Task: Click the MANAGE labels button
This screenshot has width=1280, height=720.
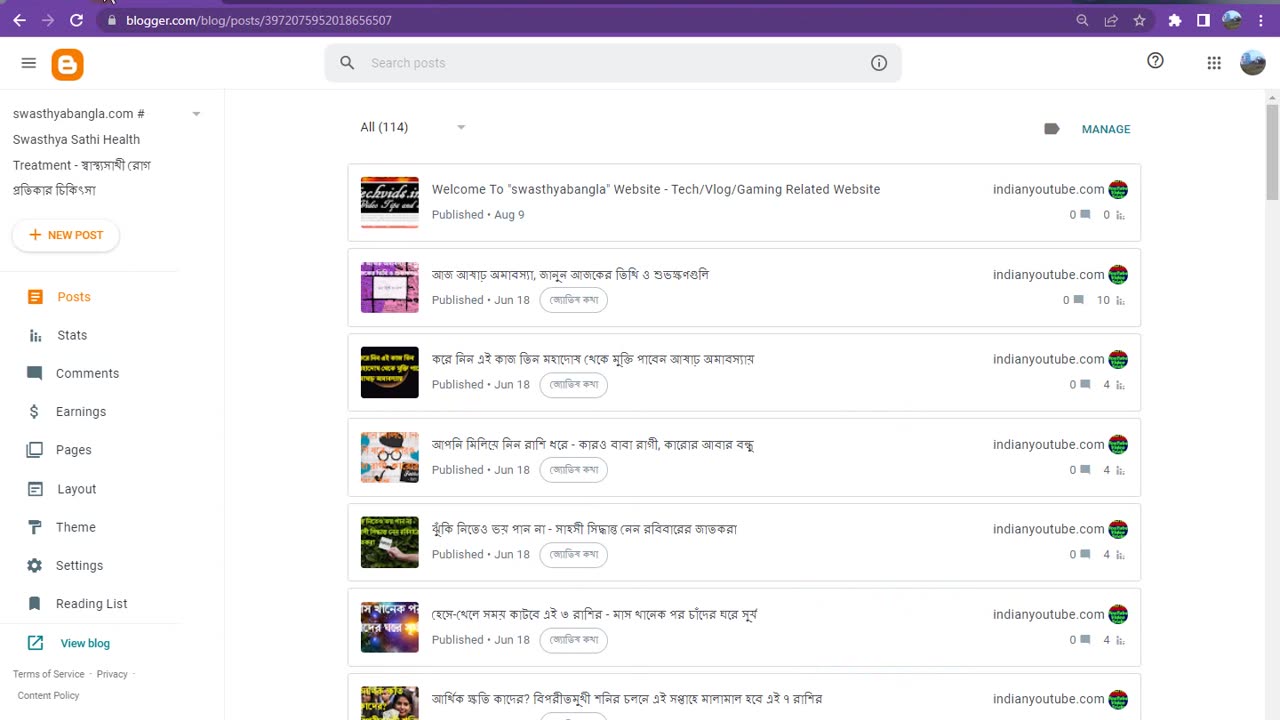Action: click(x=1106, y=129)
